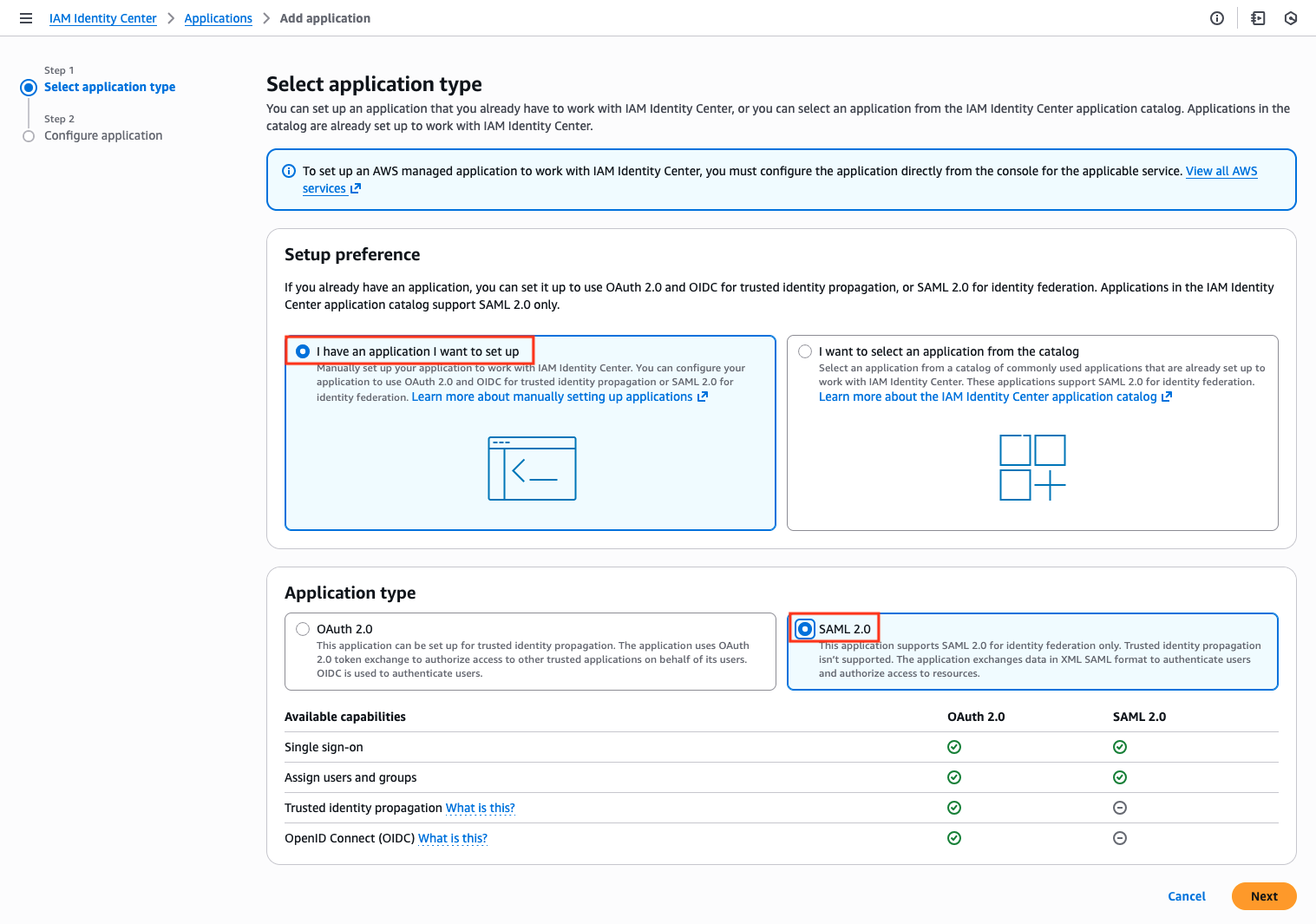Choose the OAuth 2.0 application type radio

(x=303, y=629)
